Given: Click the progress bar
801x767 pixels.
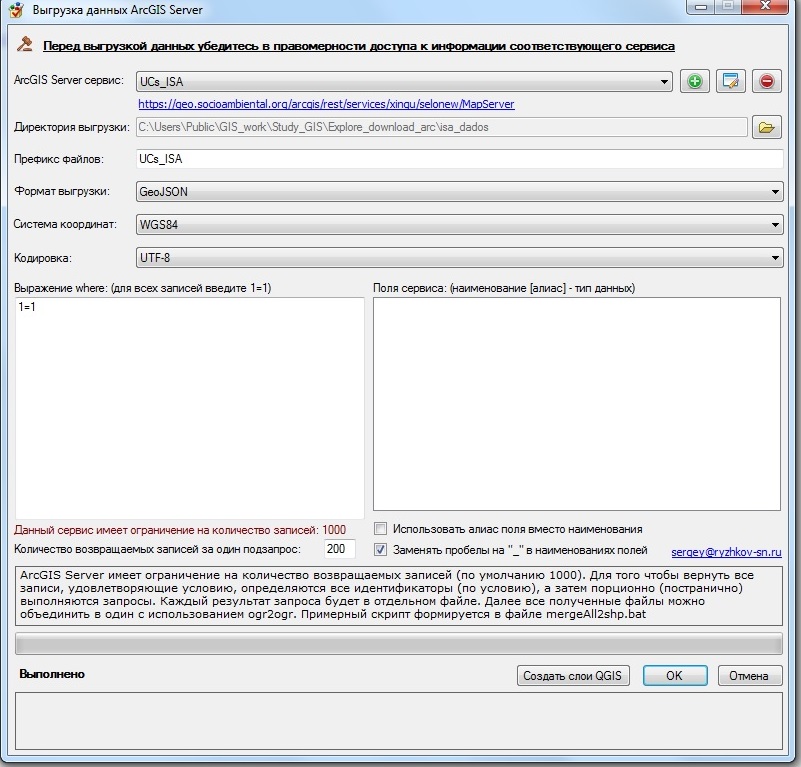Looking at the screenshot, I should 398,644.
